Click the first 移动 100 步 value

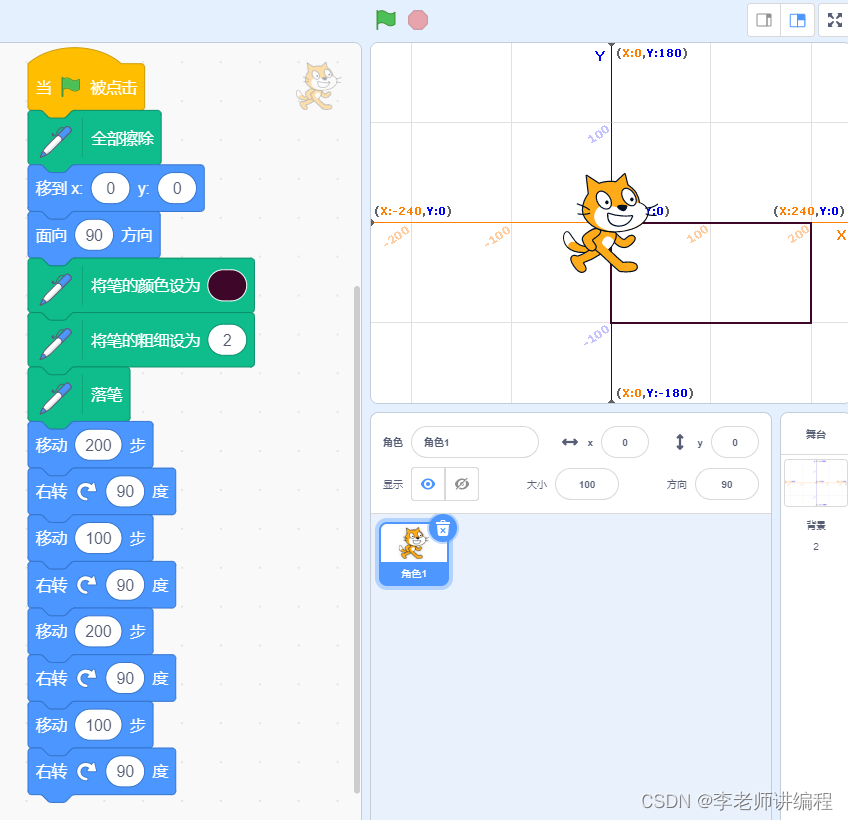(x=98, y=538)
